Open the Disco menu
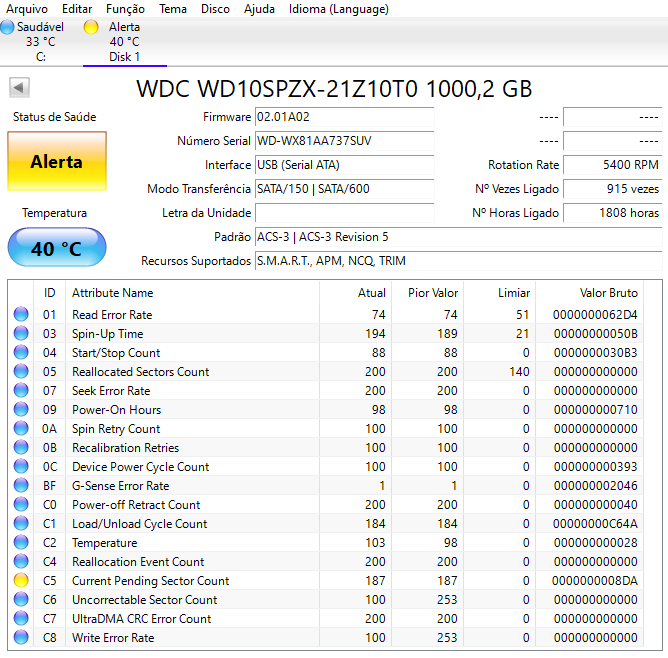Image resolution: width=668 pixels, height=658 pixels. click(215, 9)
